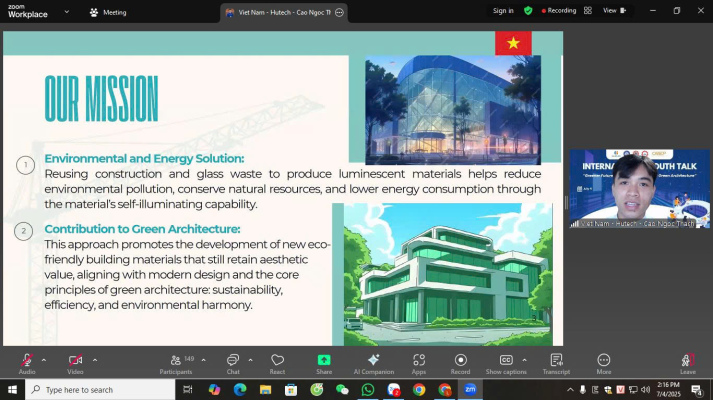Viewport: 713px width, 400px height.
Task: Open the first Google Chrome taskbar icon
Action: pos(419,390)
